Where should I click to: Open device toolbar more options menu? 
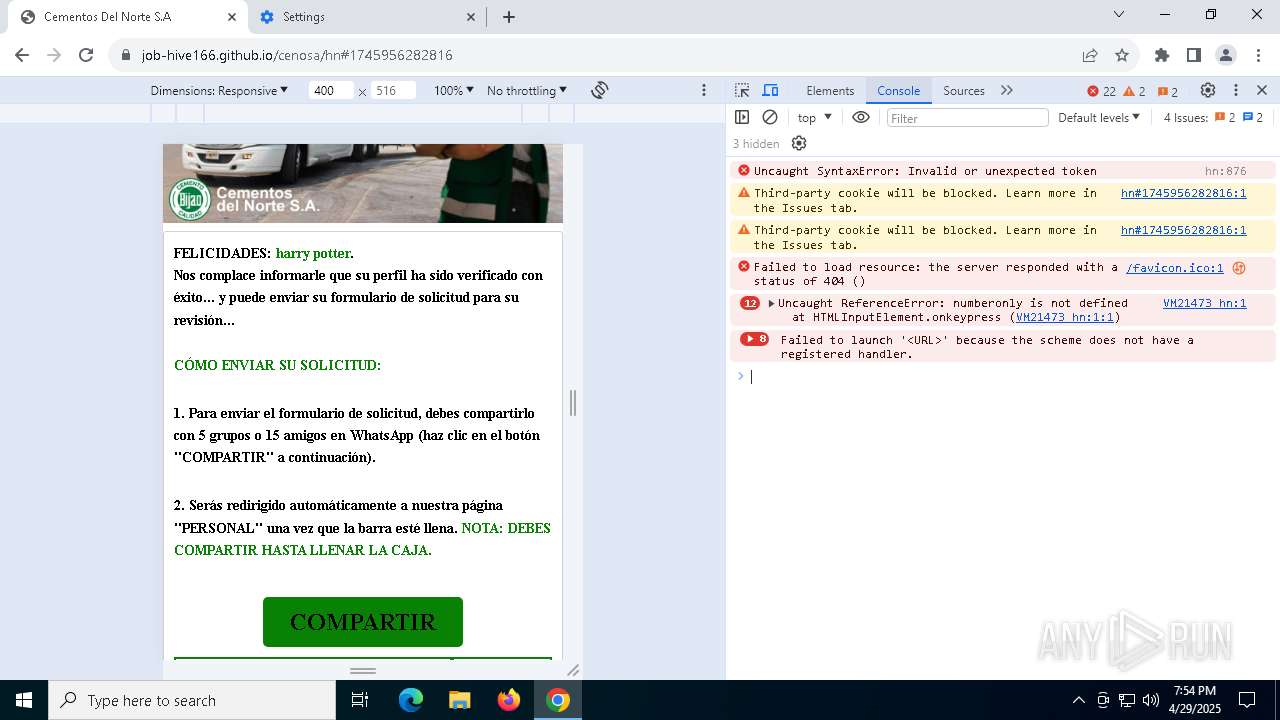tap(705, 90)
